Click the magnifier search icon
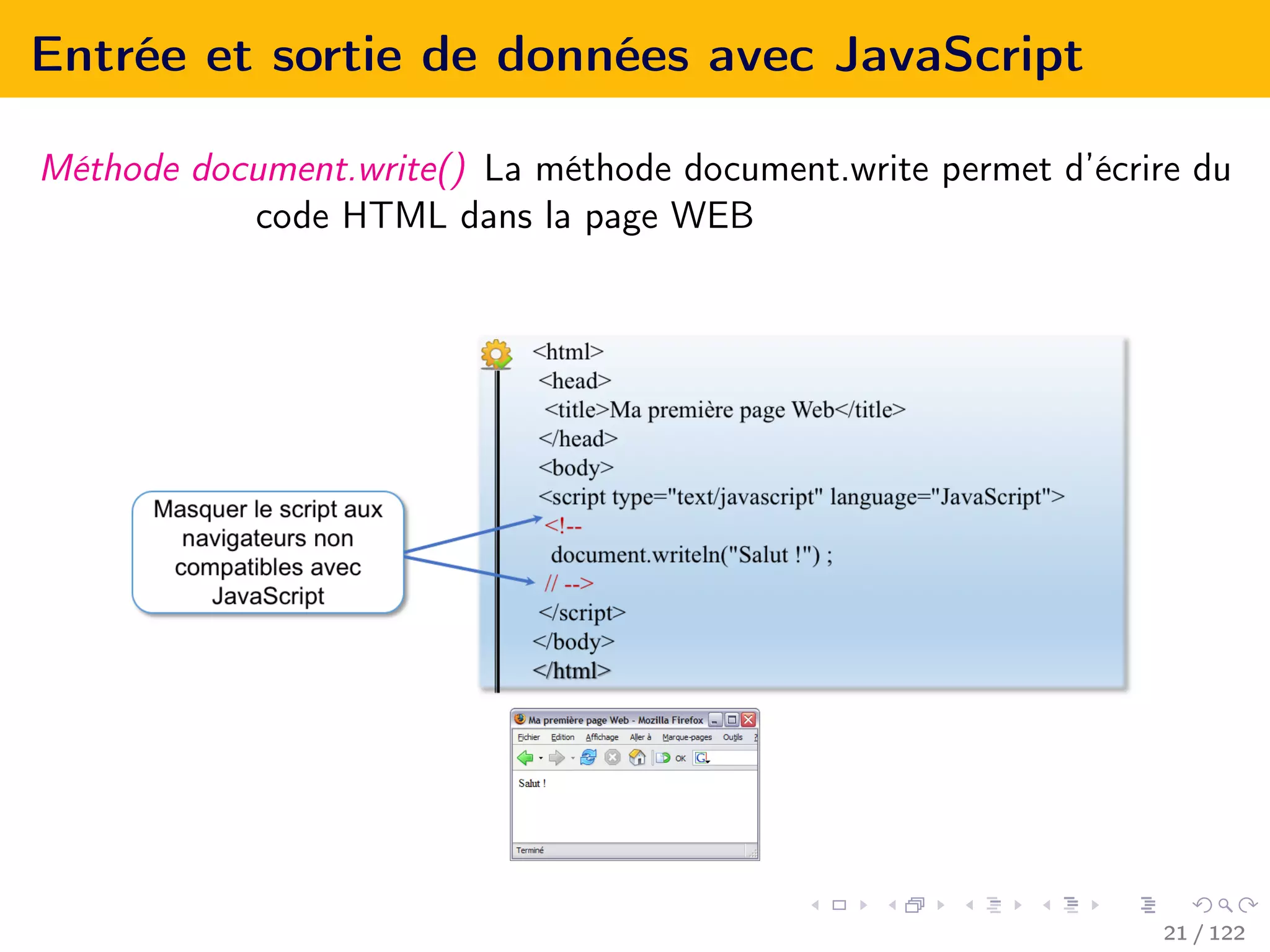The width and height of the screenshot is (1270, 952). [1225, 906]
